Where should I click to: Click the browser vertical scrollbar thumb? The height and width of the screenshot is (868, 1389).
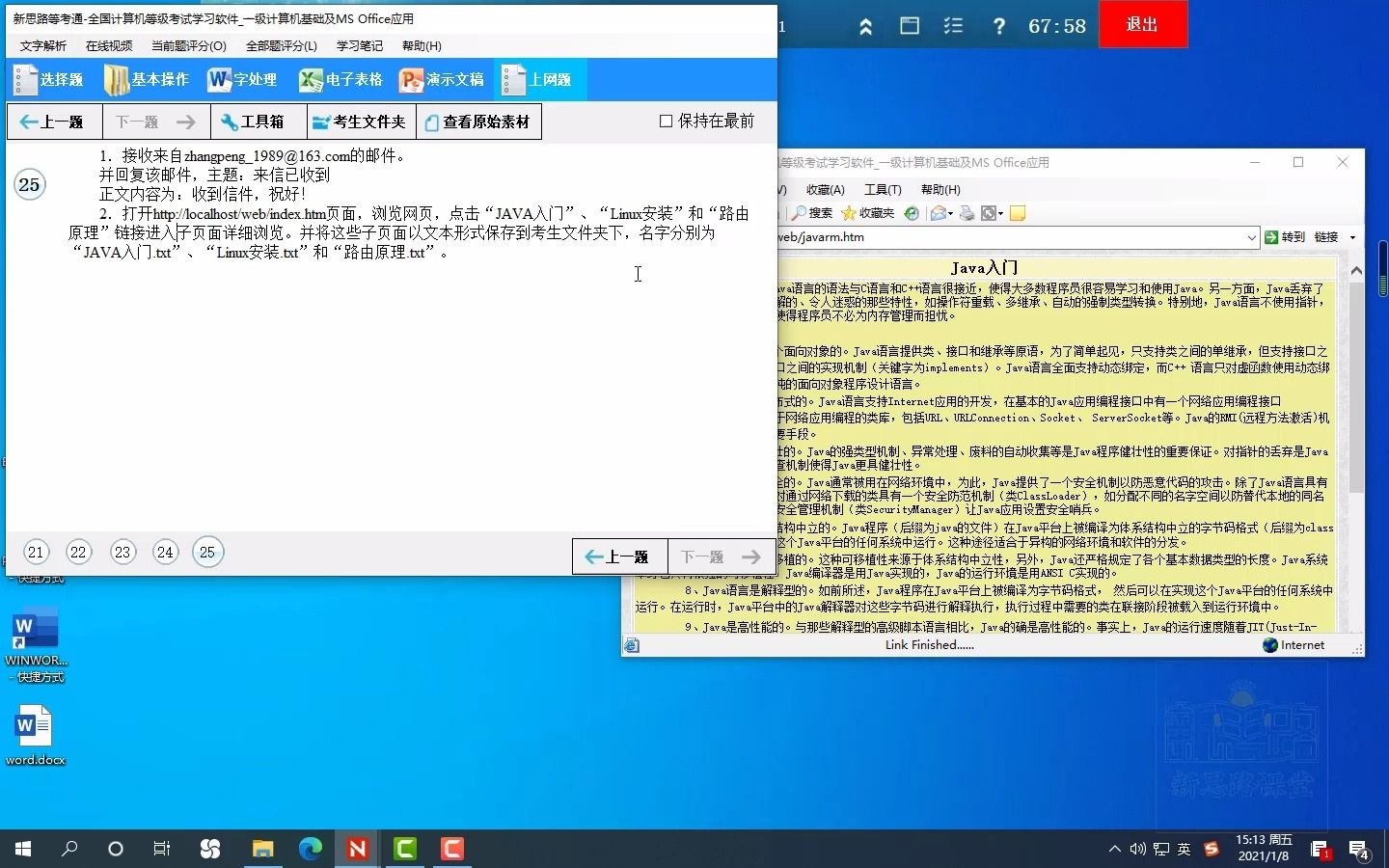1356,388
